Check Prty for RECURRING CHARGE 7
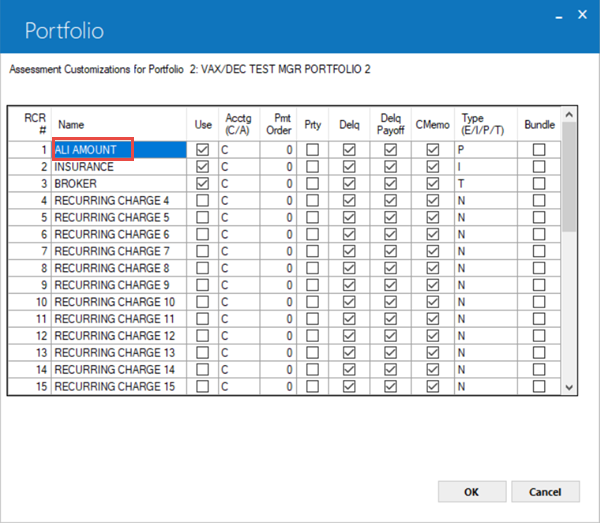This screenshot has height=523, width=600. [313, 251]
